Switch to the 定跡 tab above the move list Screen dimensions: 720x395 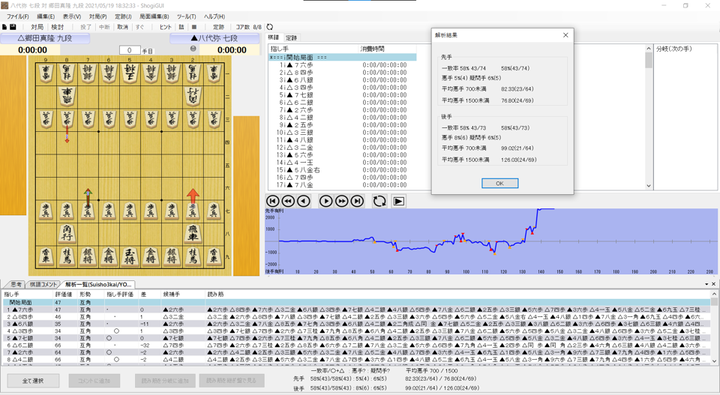coord(291,38)
